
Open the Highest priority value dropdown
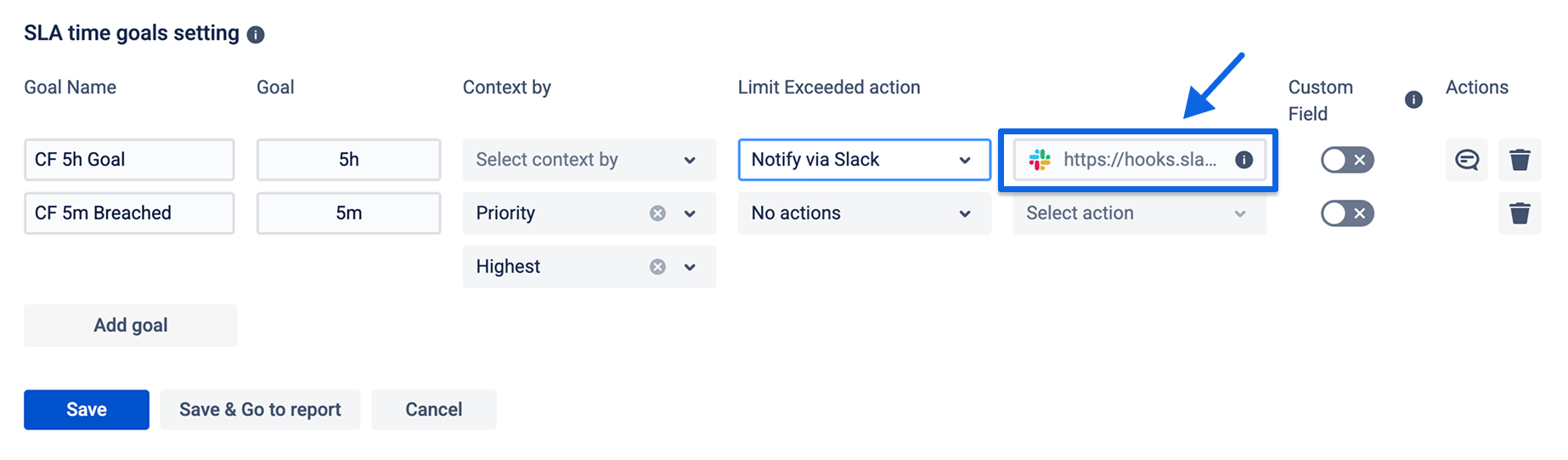[690, 267]
